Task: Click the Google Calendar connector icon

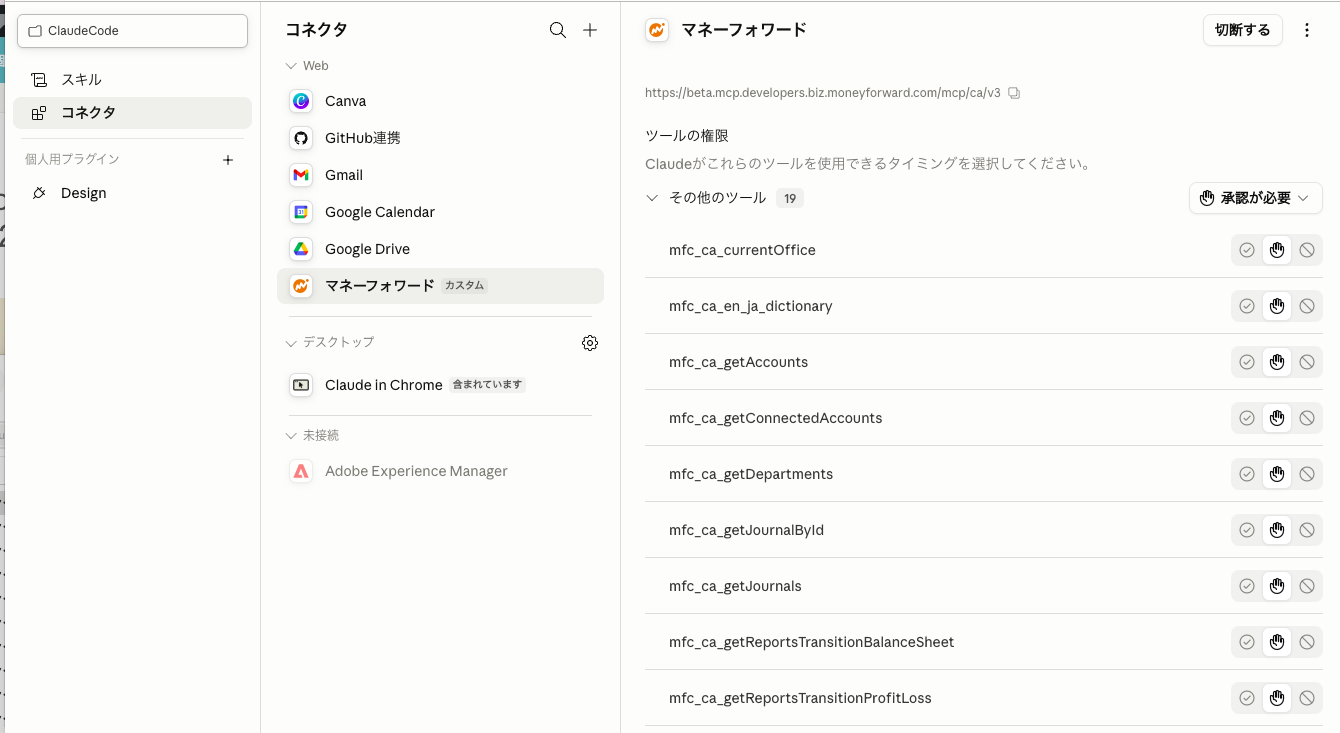Action: (301, 212)
